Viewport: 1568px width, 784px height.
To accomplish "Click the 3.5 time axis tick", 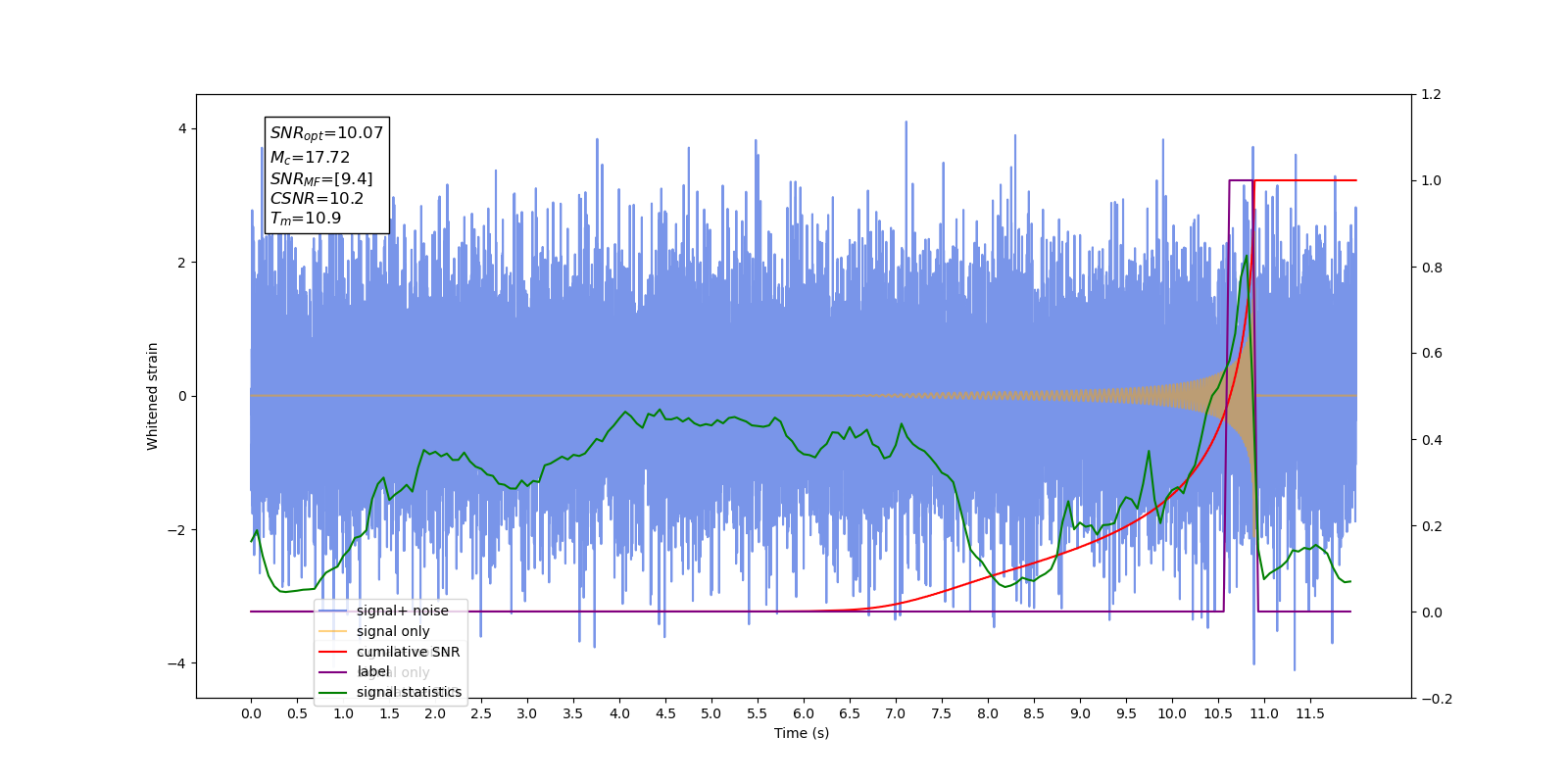I will click(573, 713).
